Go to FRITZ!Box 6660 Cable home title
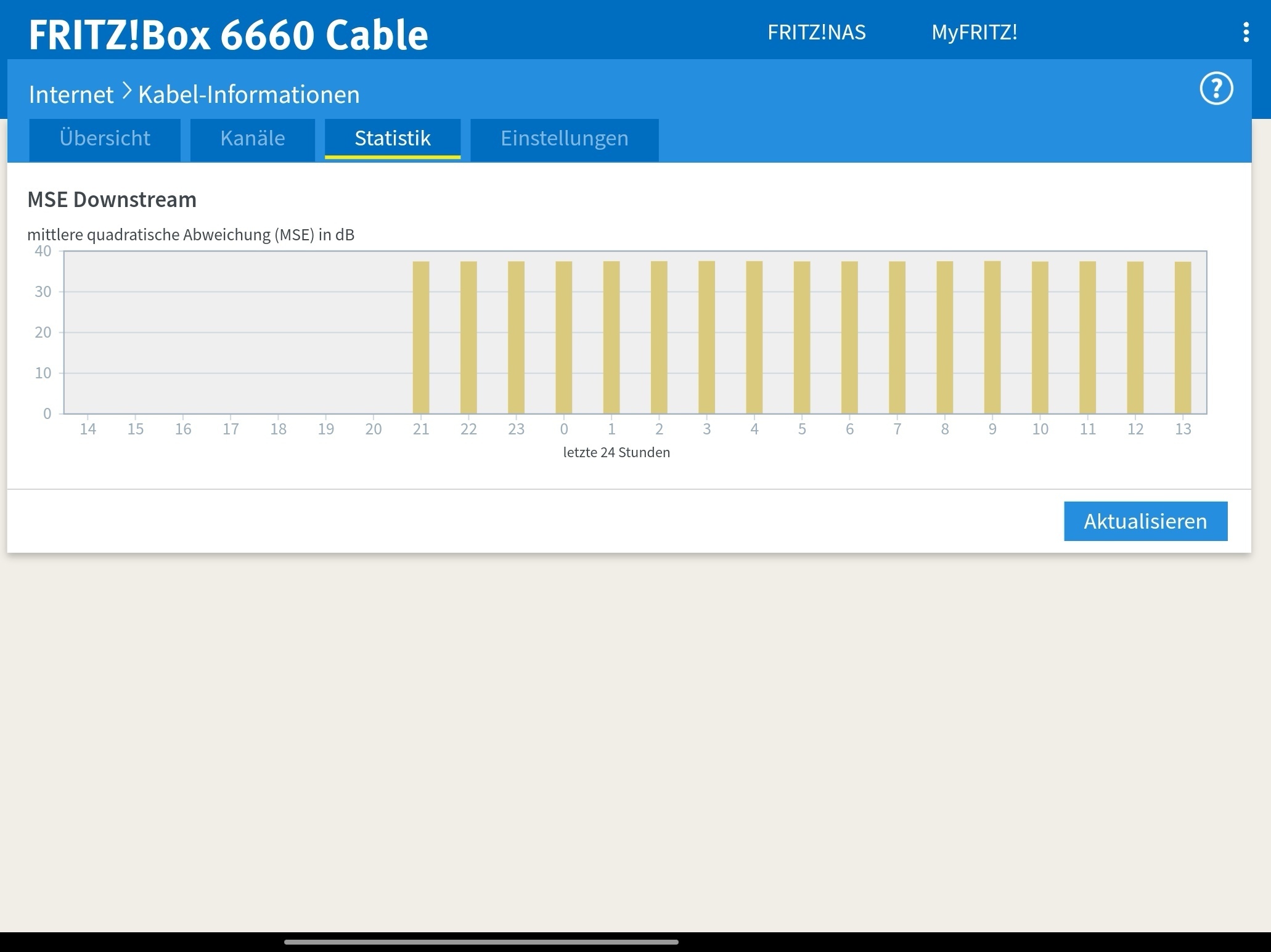This screenshot has width=1271, height=952. [228, 35]
